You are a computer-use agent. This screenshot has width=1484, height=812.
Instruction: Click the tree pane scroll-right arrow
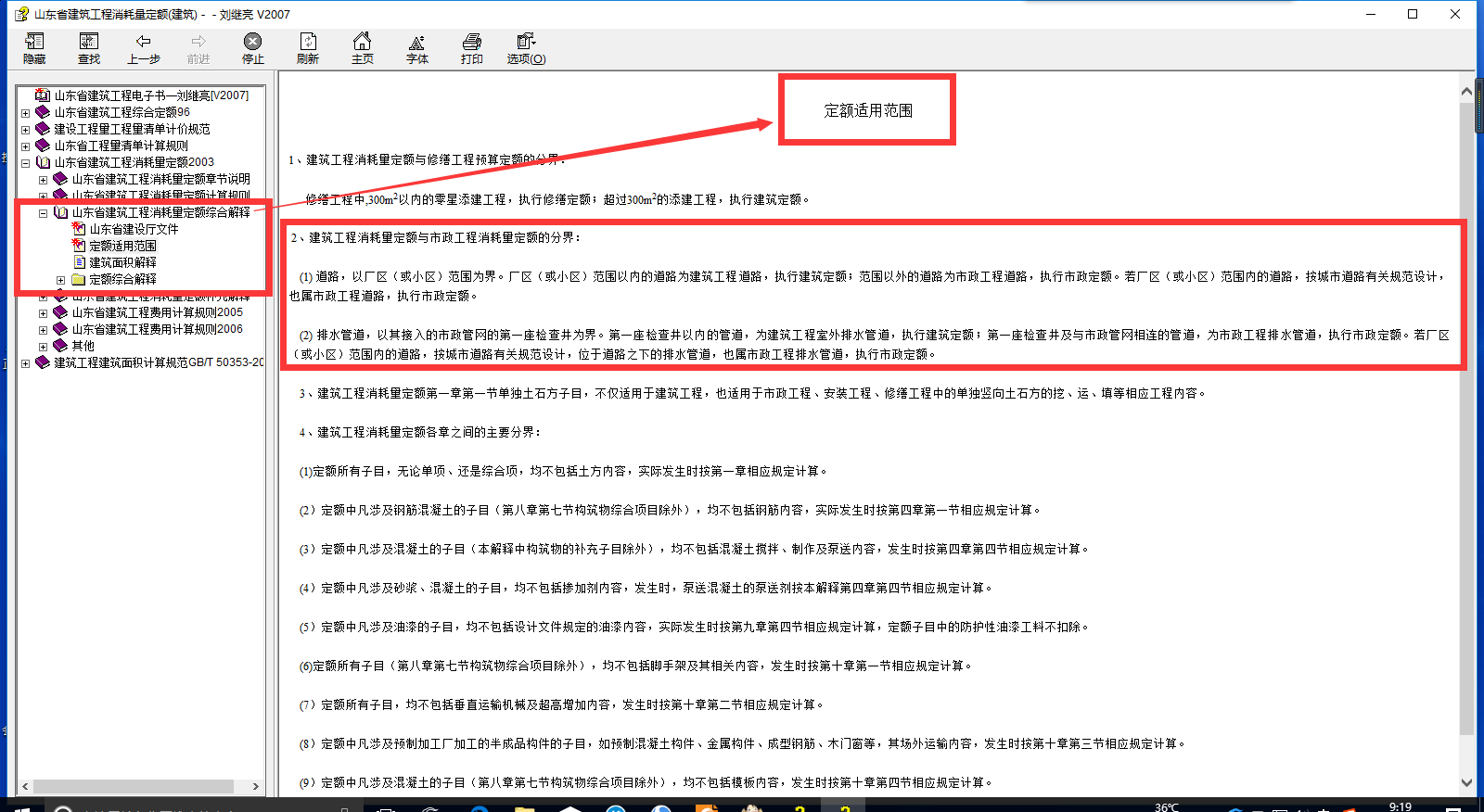pyautogui.click(x=256, y=786)
